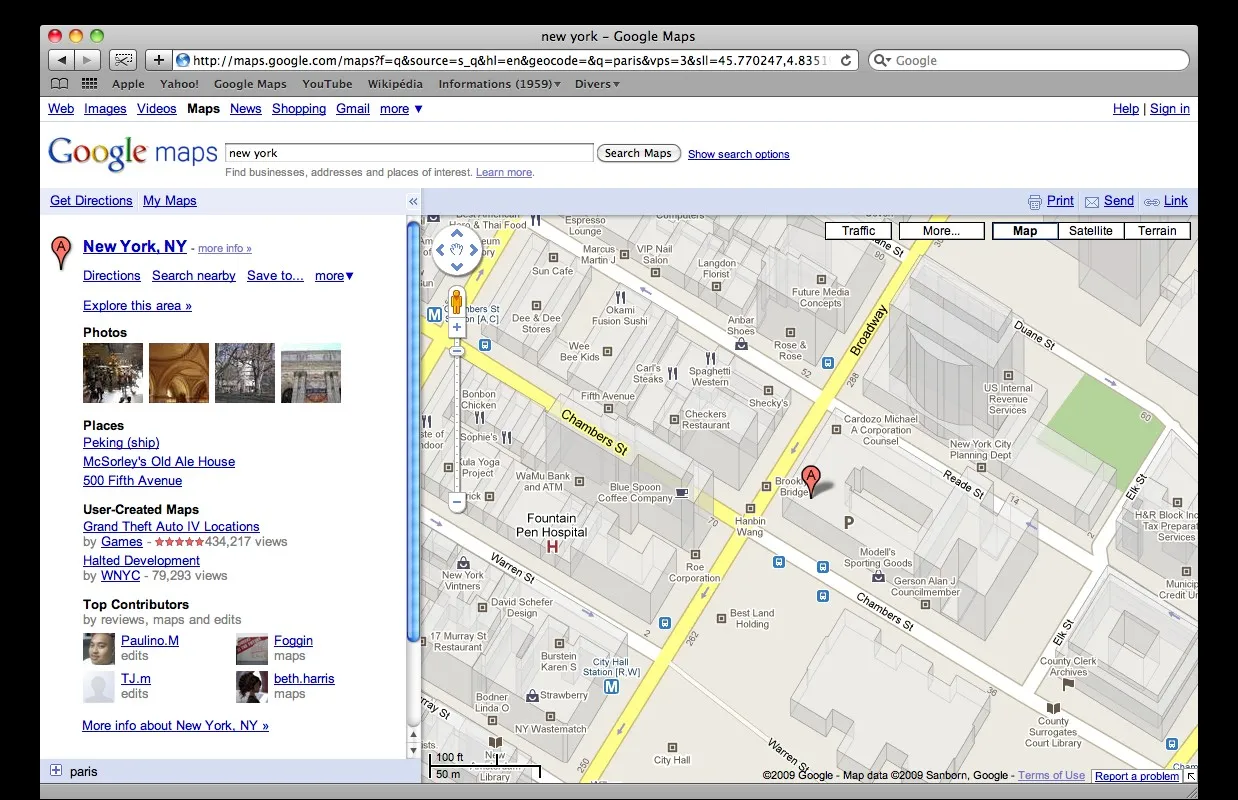Click the parking P icon on map
The width and height of the screenshot is (1238, 800).
pyautogui.click(x=849, y=522)
